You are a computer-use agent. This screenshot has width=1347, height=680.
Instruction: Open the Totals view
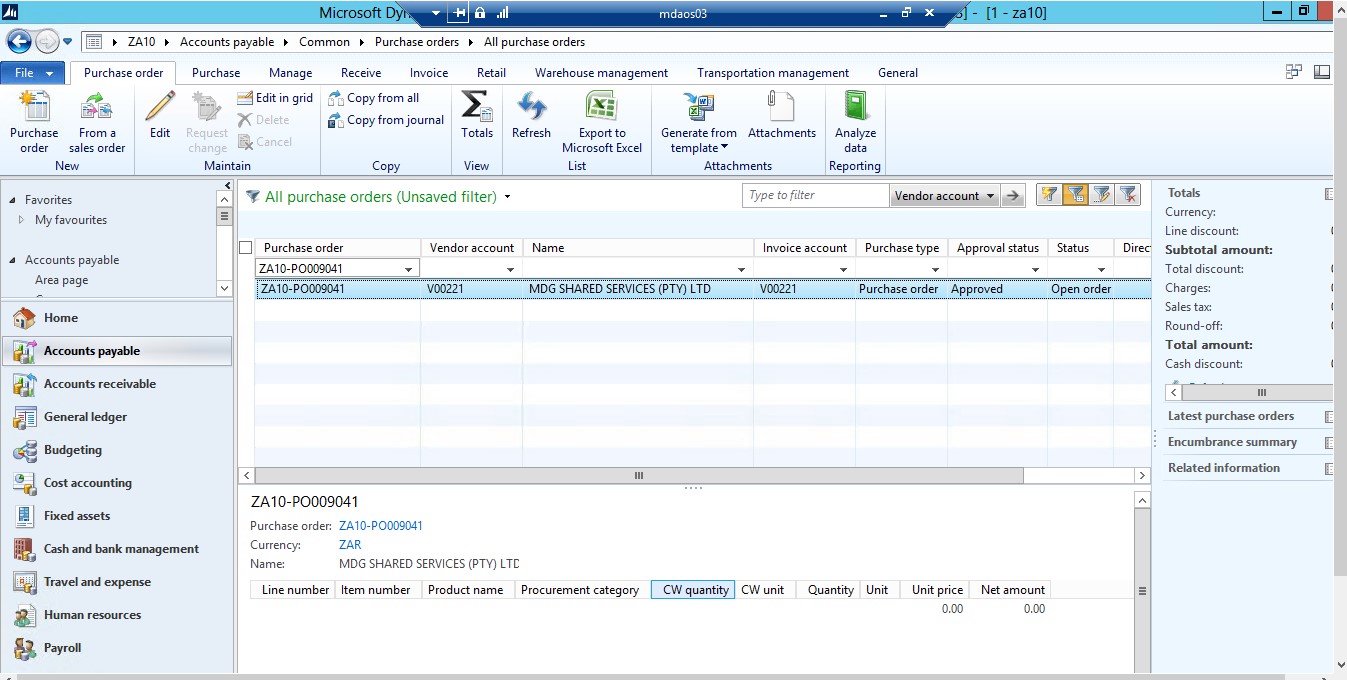[x=477, y=115]
